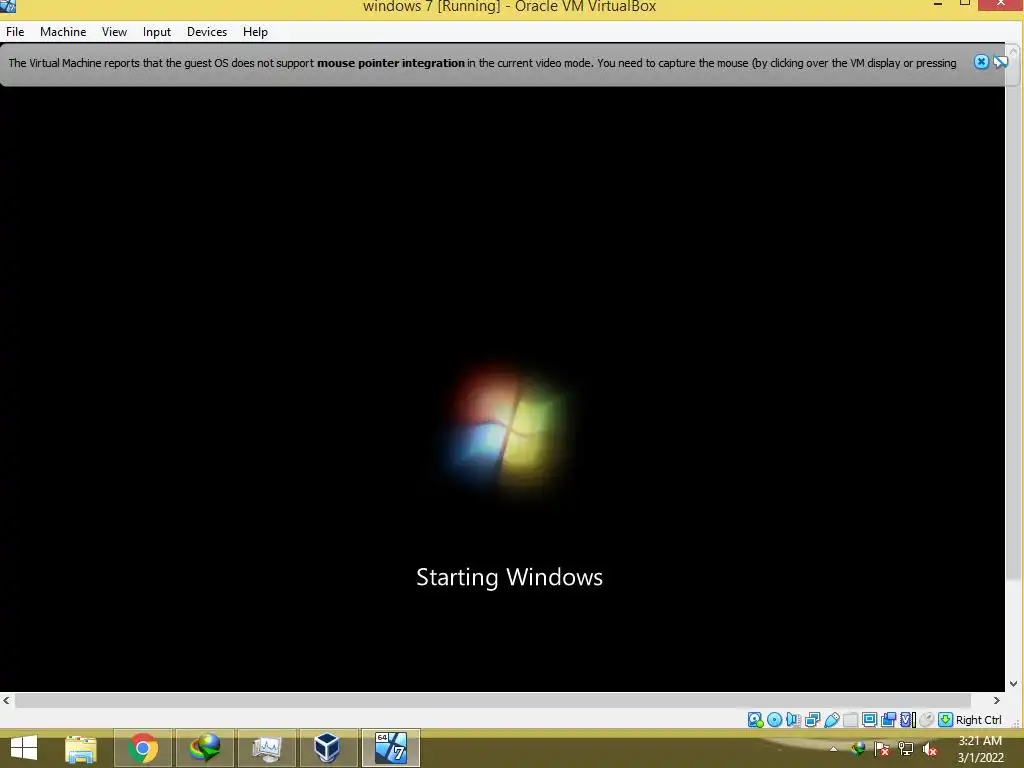
Task: Click network adapters status icon
Action: (x=812, y=720)
